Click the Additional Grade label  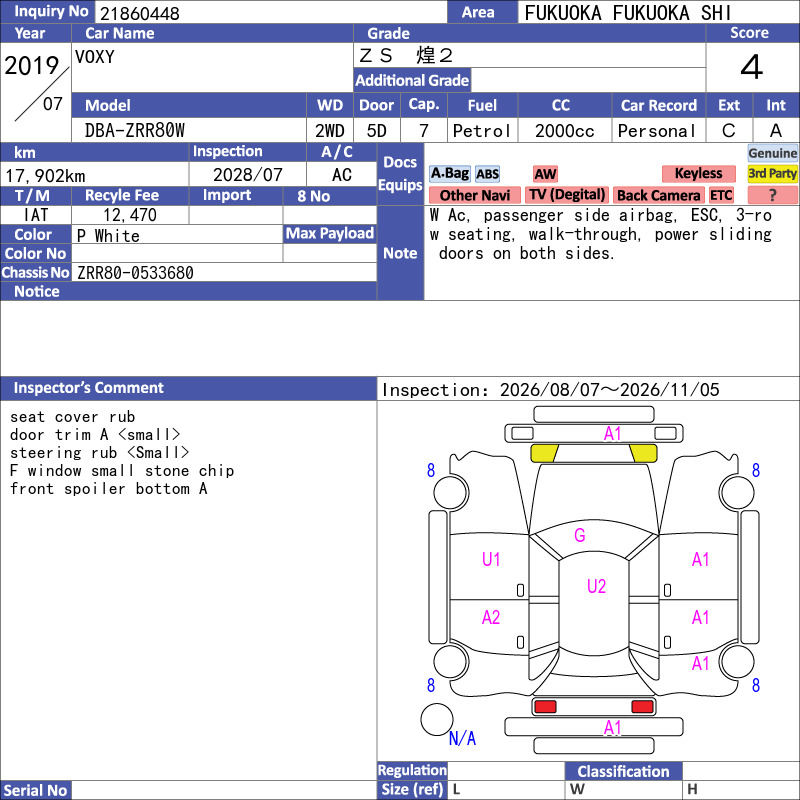(412, 80)
